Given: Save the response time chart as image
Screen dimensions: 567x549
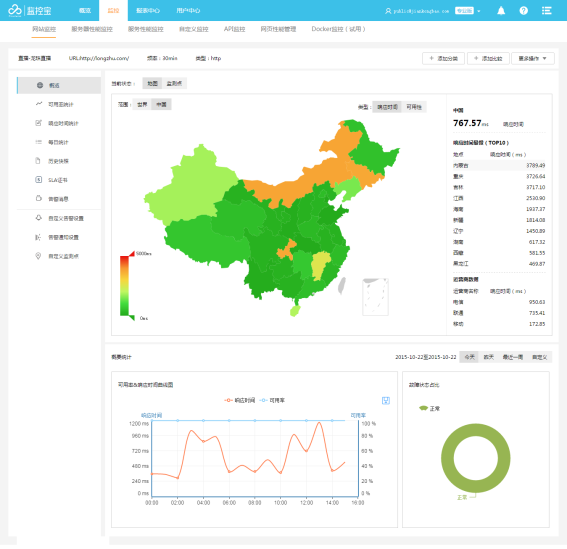Looking at the screenshot, I should (x=386, y=400).
